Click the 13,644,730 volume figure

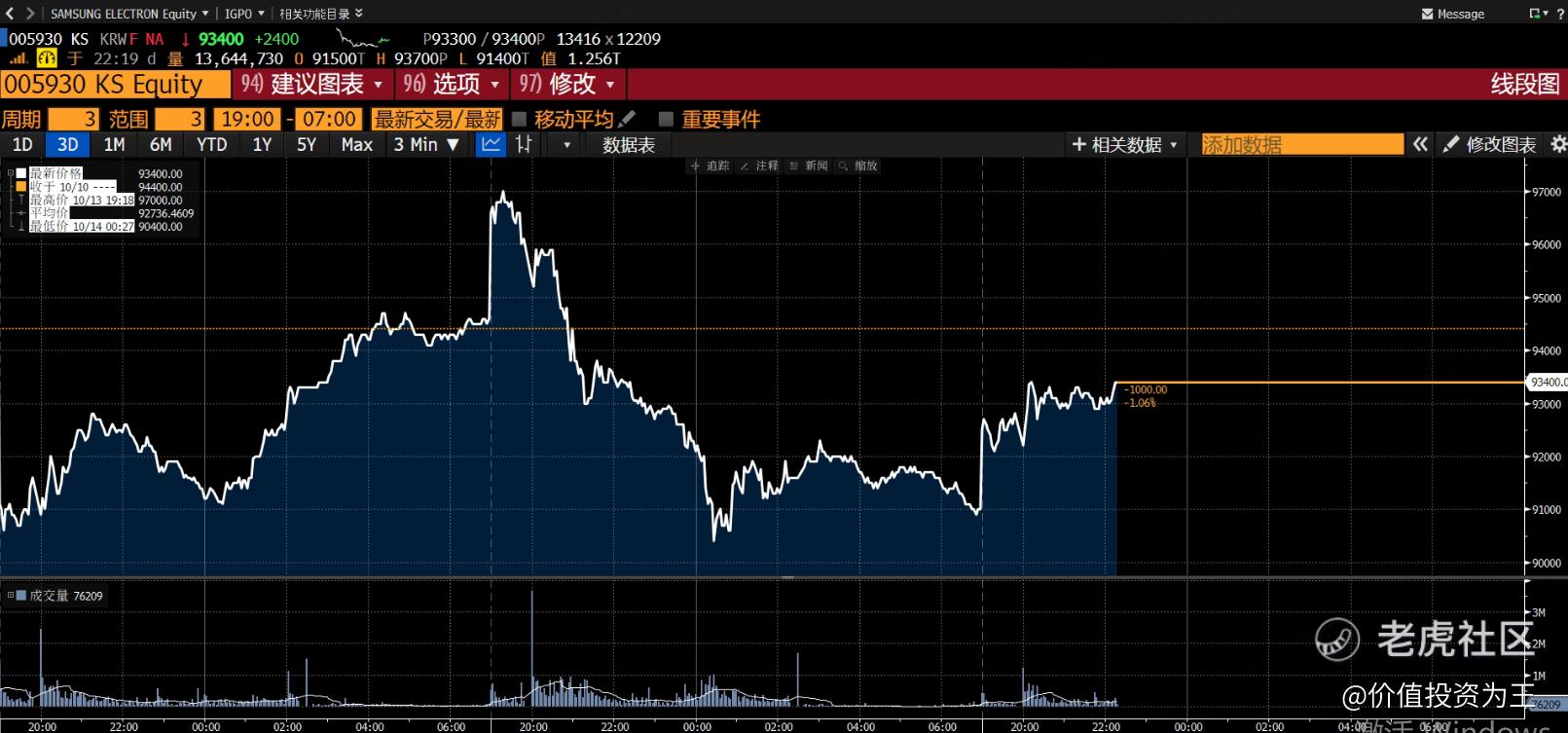click(238, 58)
